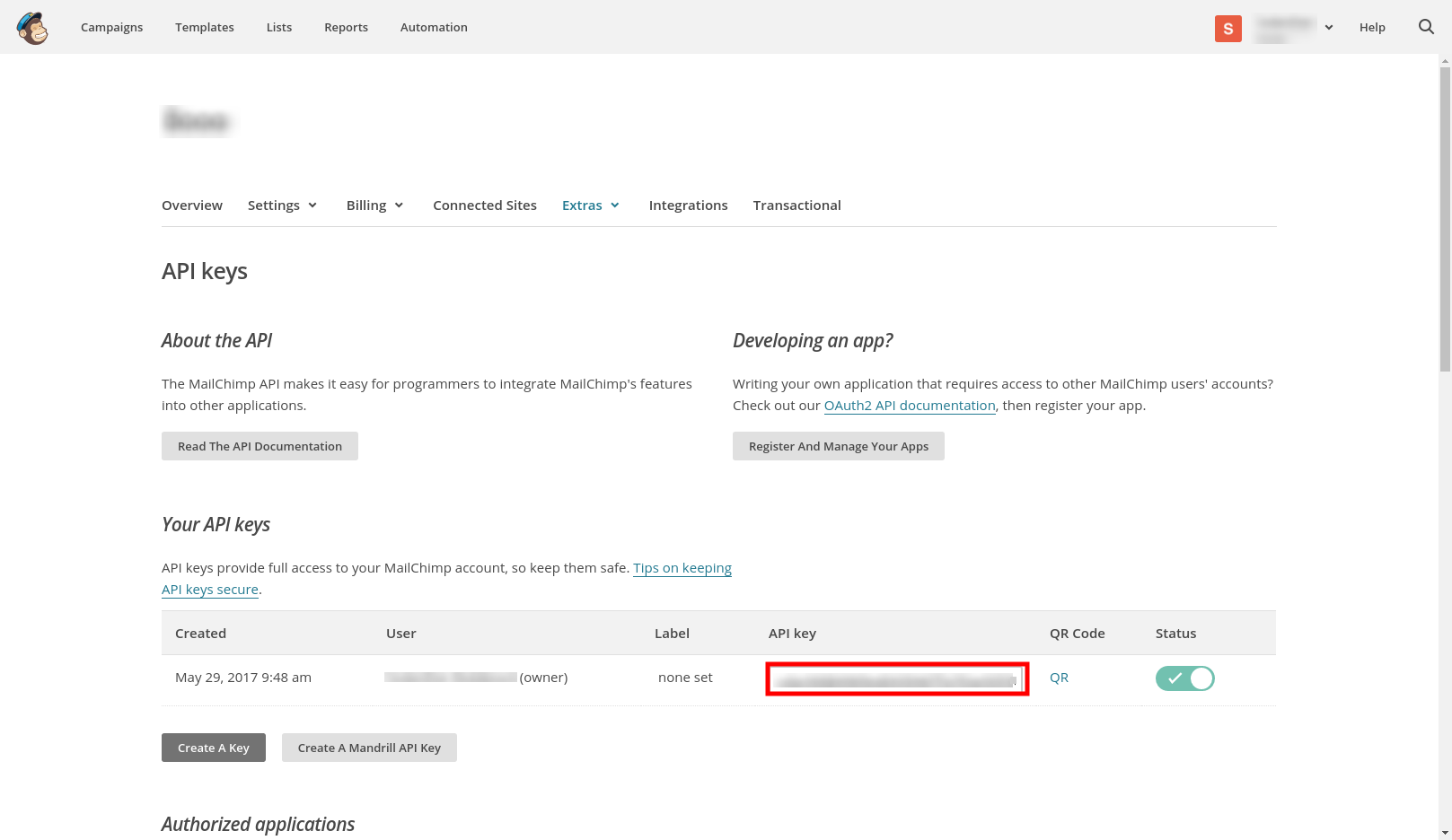Open the OAuth2 API documentation link
This screenshot has height=840, width=1452.
[910, 406]
